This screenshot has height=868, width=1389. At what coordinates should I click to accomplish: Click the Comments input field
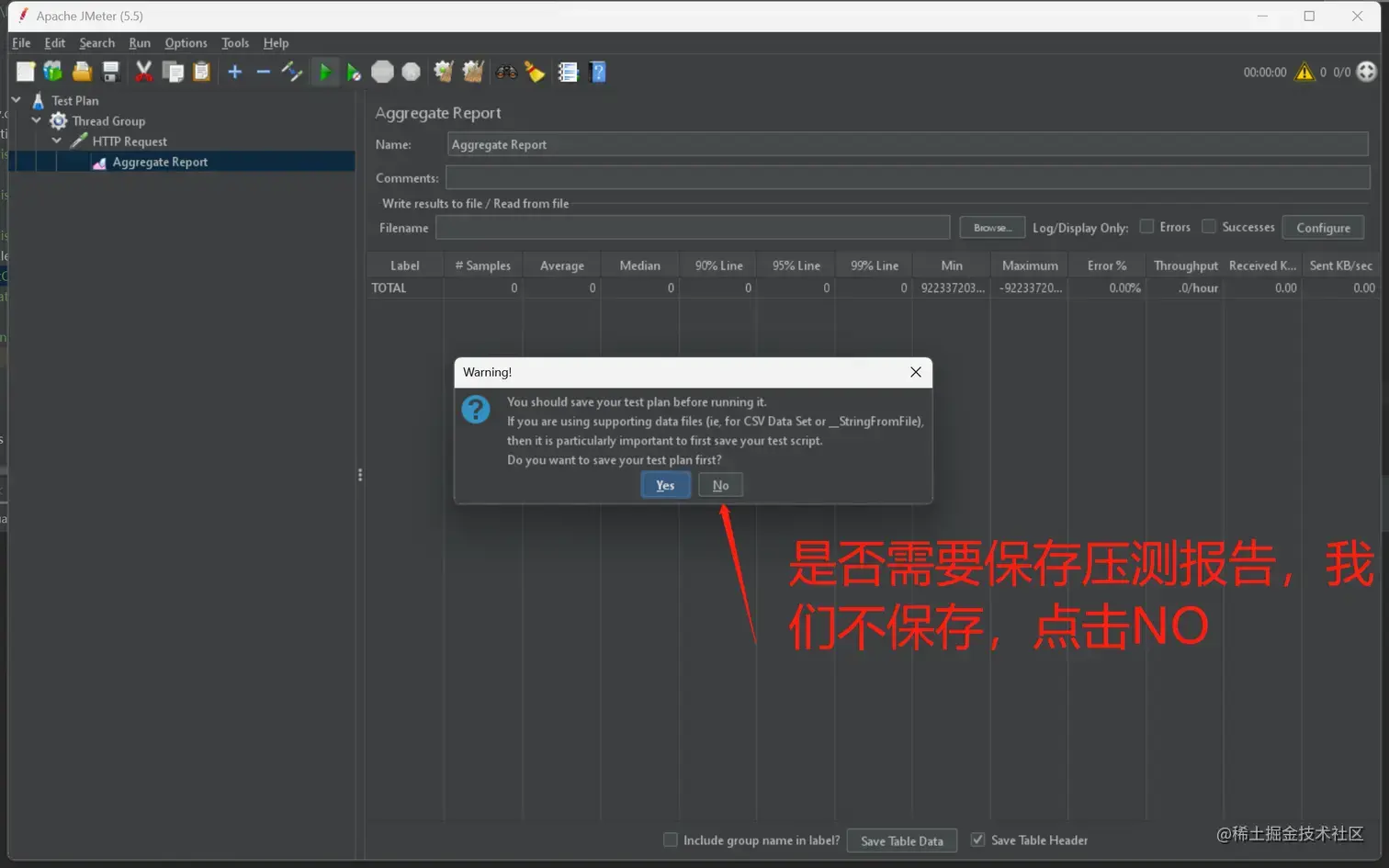point(908,177)
